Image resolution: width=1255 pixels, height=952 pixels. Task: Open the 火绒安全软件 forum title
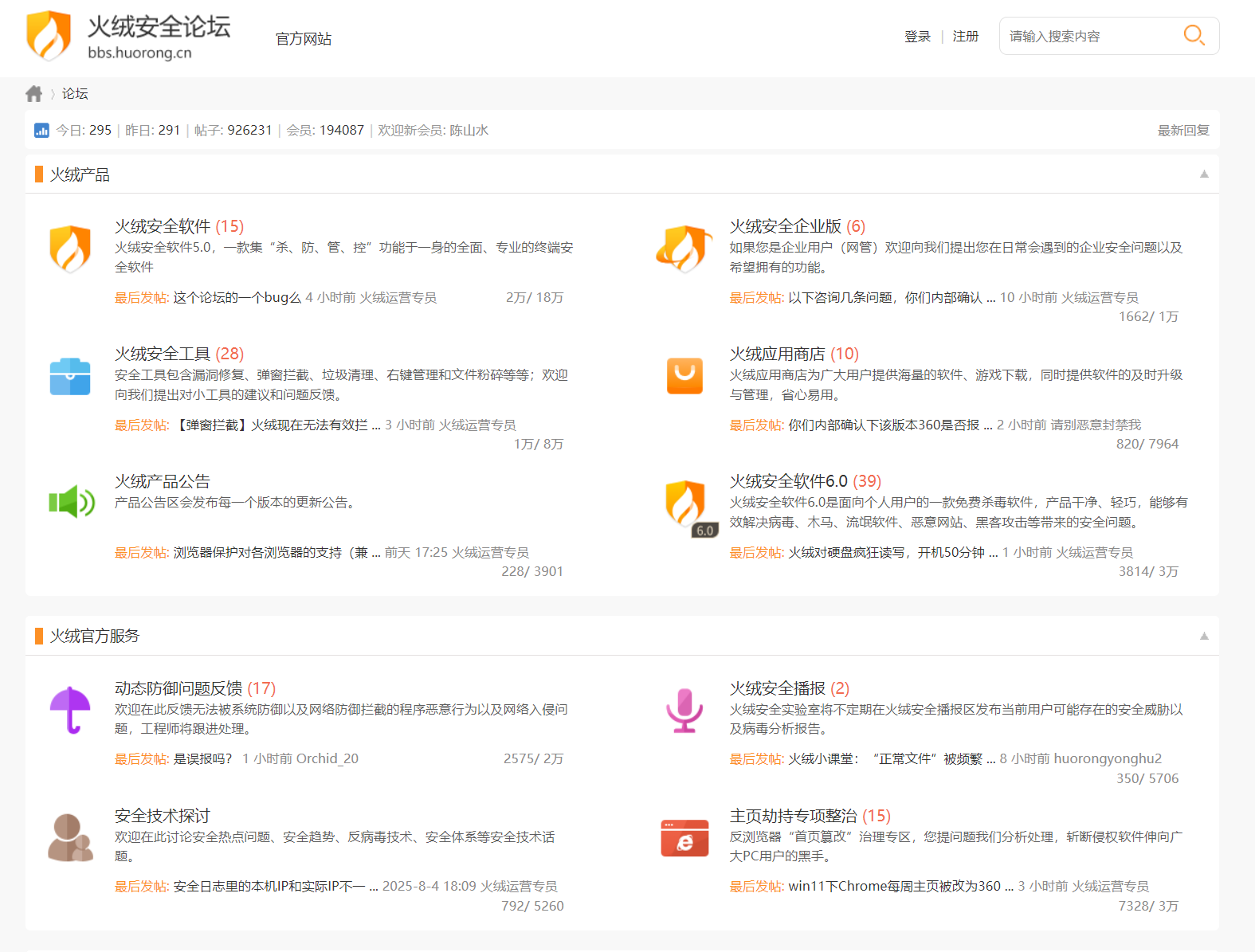[163, 226]
